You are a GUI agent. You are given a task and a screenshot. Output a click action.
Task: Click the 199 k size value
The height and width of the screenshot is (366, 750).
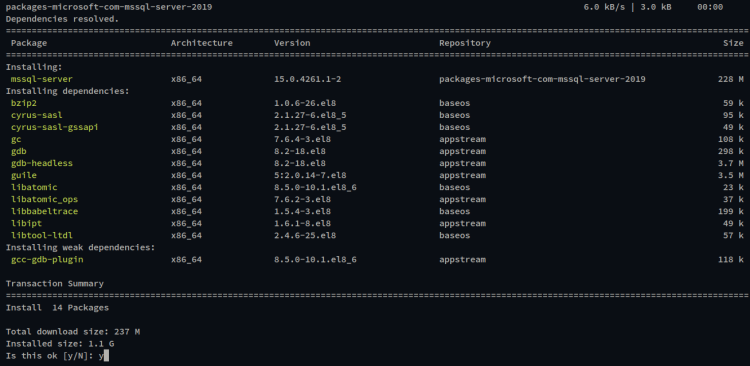731,211
